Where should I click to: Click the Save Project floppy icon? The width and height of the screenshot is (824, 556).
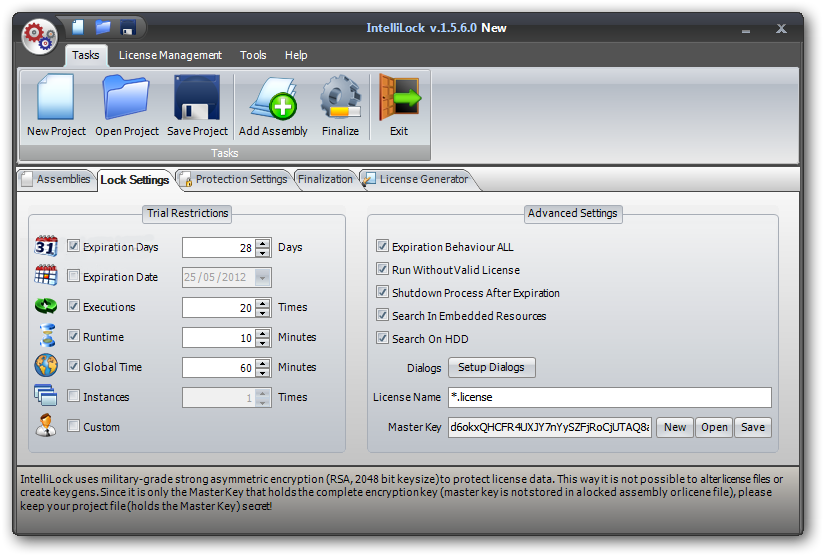coord(197,97)
